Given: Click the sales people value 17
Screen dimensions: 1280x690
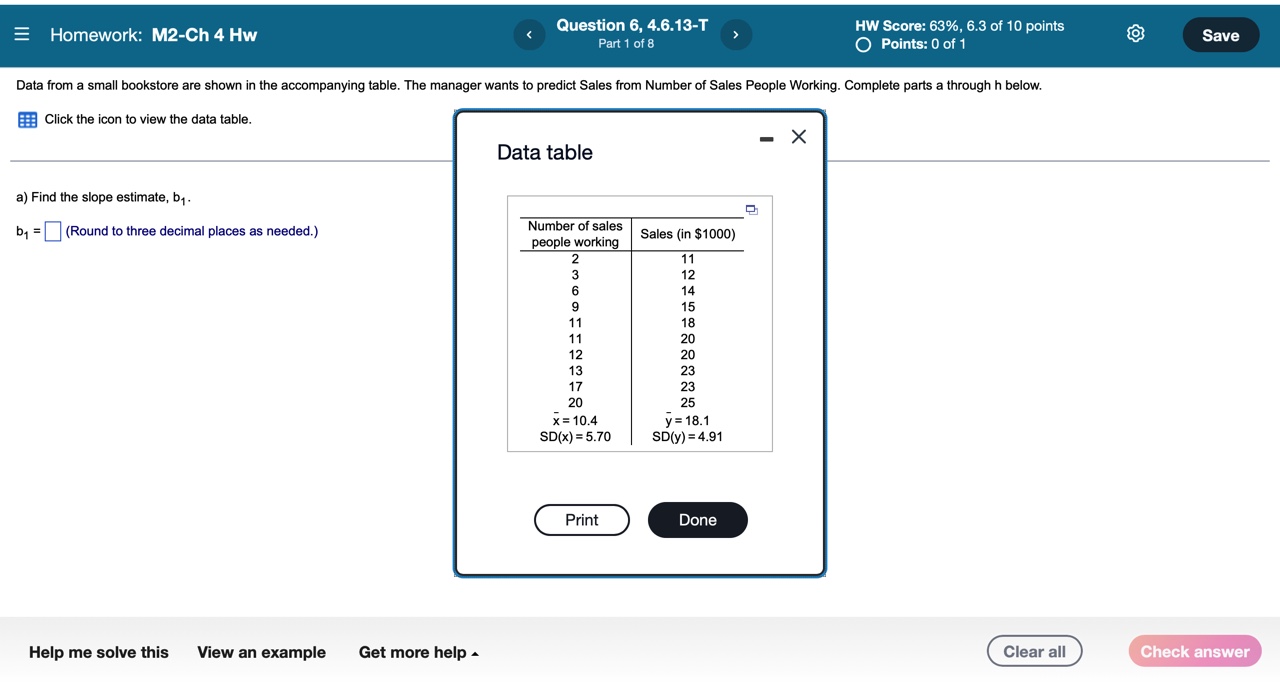Looking at the screenshot, I should pyautogui.click(x=575, y=387).
